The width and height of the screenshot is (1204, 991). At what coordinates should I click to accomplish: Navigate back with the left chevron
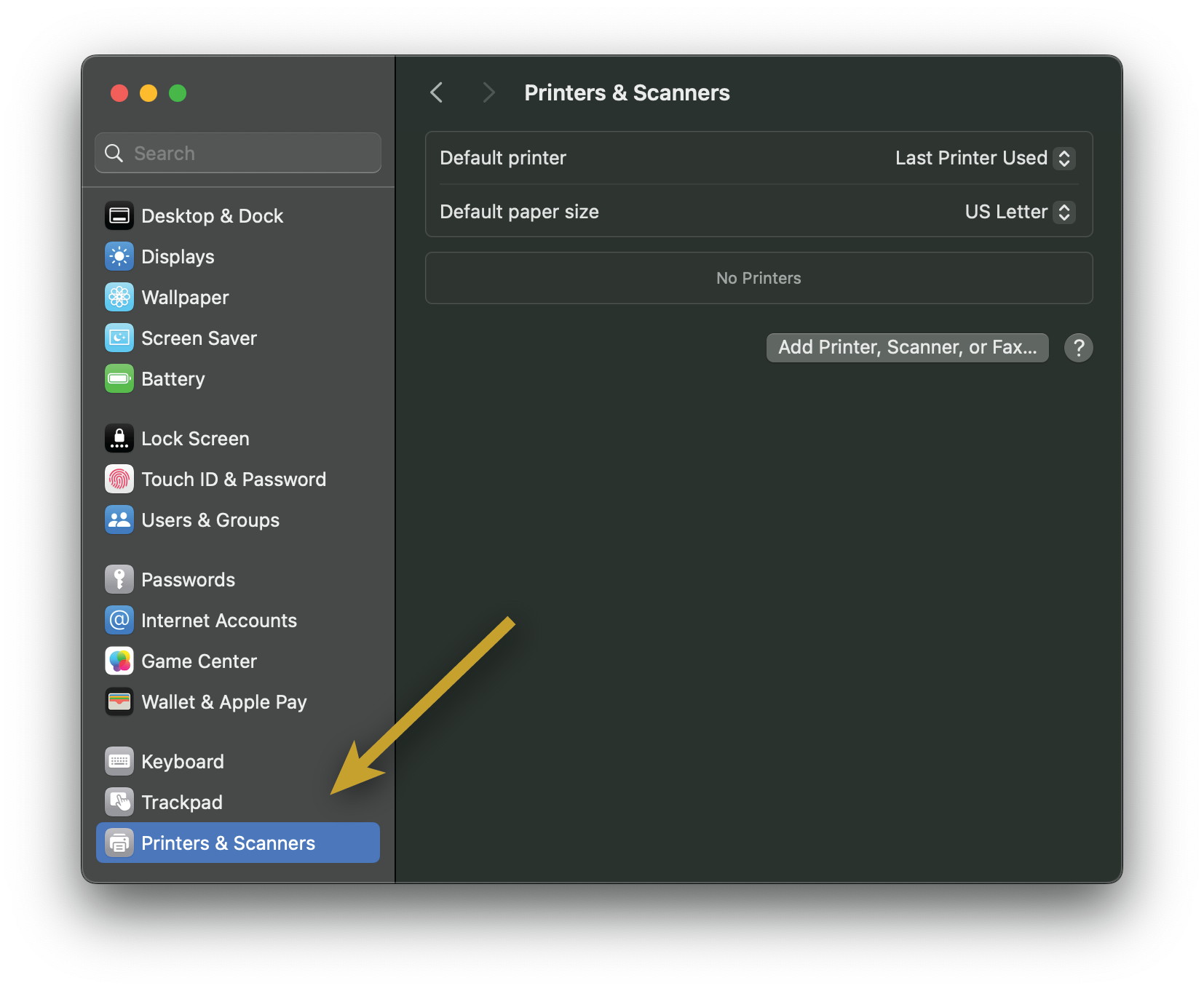coord(437,93)
